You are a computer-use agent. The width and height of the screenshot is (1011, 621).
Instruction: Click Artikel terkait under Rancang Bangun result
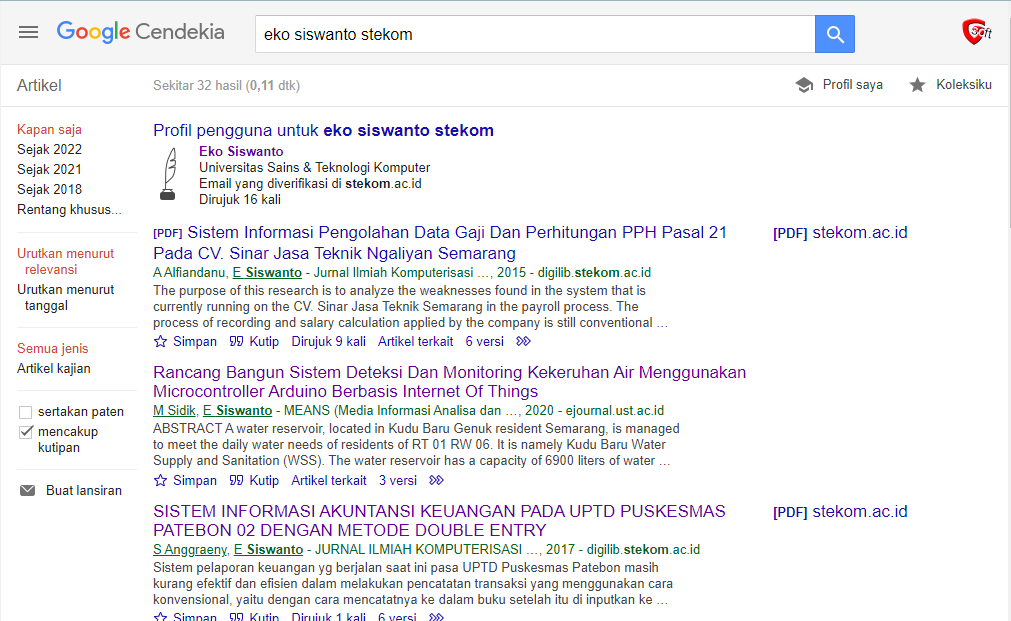[329, 480]
